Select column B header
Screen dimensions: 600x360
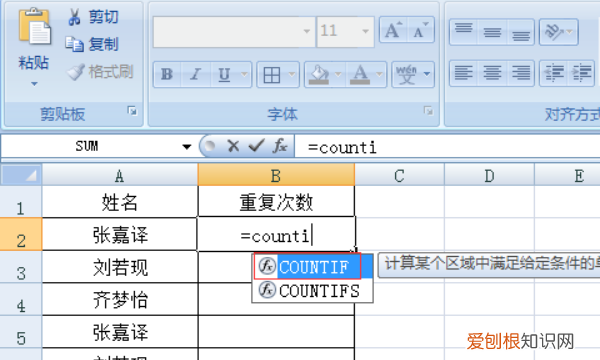pyautogui.click(x=276, y=175)
